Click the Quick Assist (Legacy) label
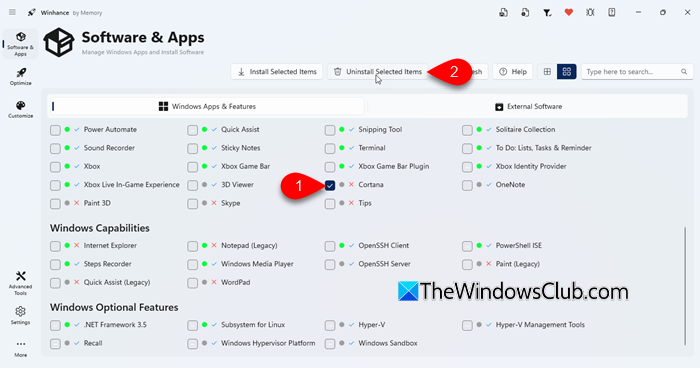The height and width of the screenshot is (369, 700). click(117, 282)
